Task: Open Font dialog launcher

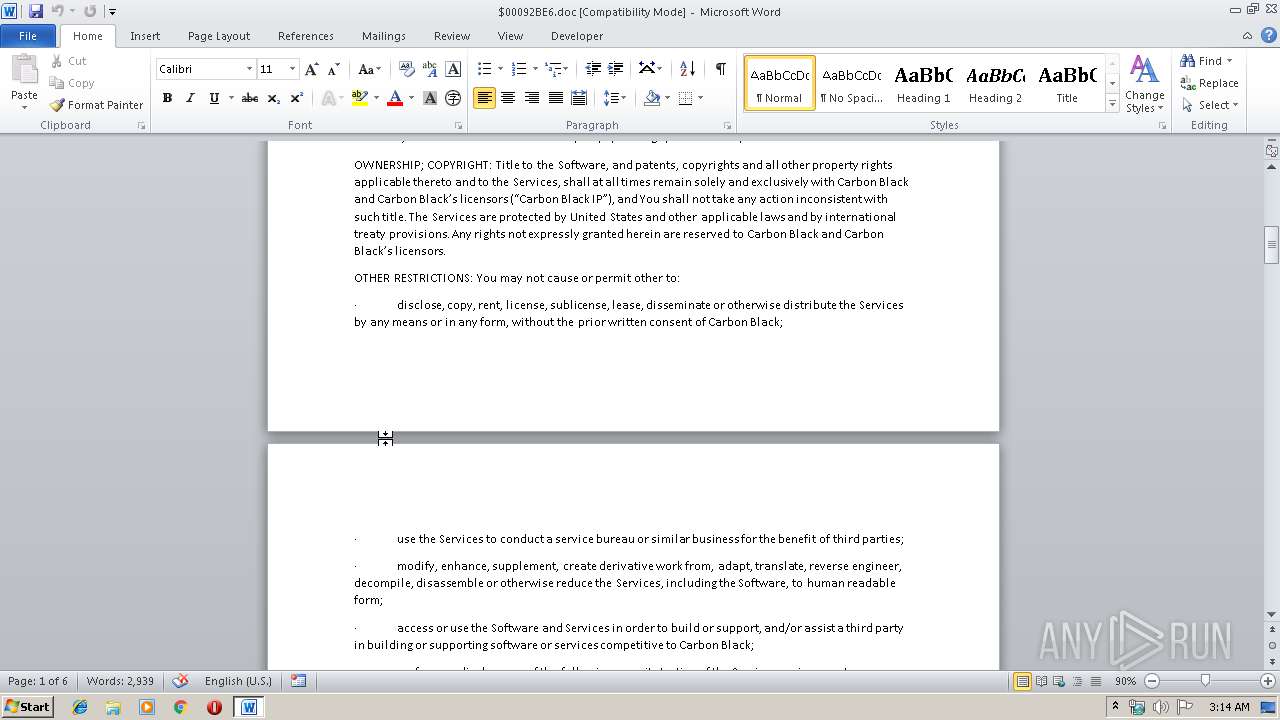Action: click(458, 126)
